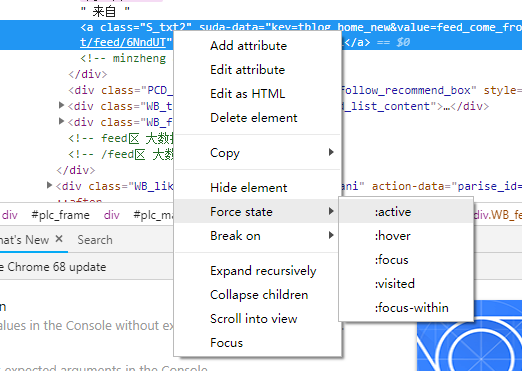
Task: Select the feed区 comment line
Action: (x=121, y=138)
